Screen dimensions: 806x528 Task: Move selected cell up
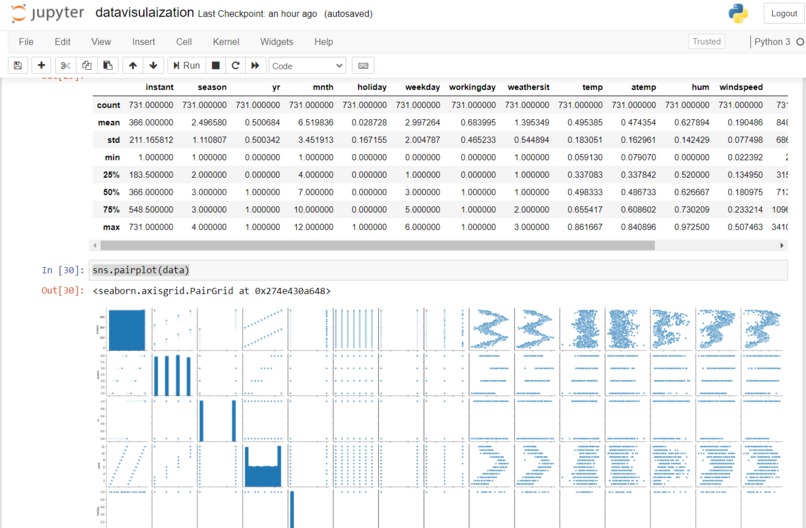pos(133,66)
